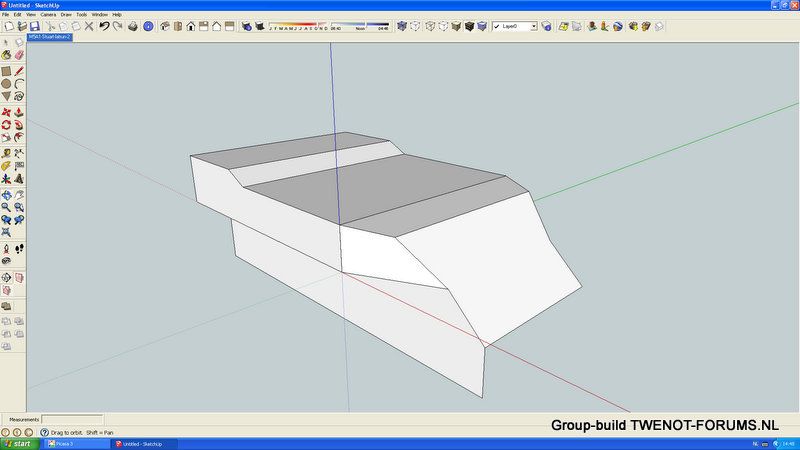
Task: Select the Axes tool
Action: pyautogui.click(x=6, y=179)
